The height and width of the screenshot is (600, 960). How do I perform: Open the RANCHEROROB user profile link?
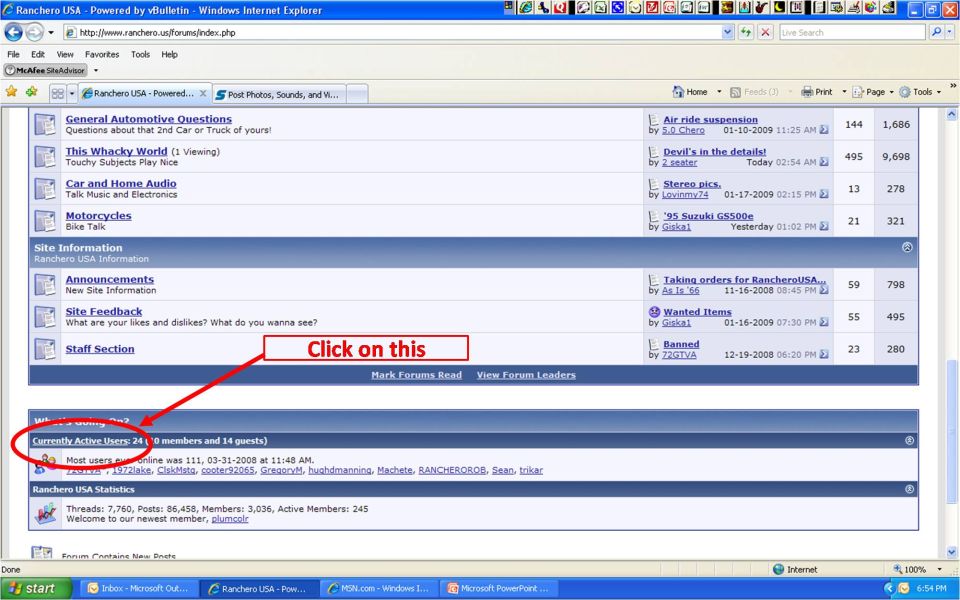(x=452, y=470)
